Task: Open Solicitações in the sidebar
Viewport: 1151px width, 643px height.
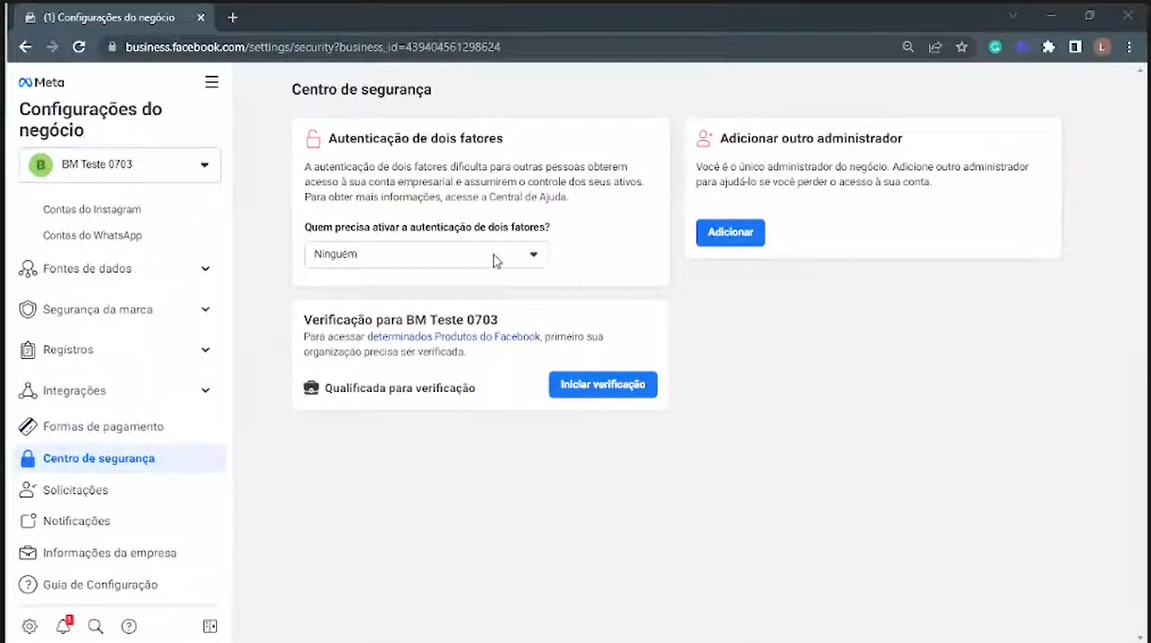Action: [75, 490]
